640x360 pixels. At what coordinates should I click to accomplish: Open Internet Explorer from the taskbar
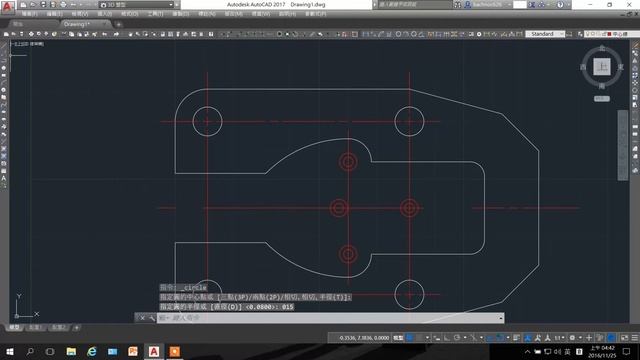pos(92,351)
